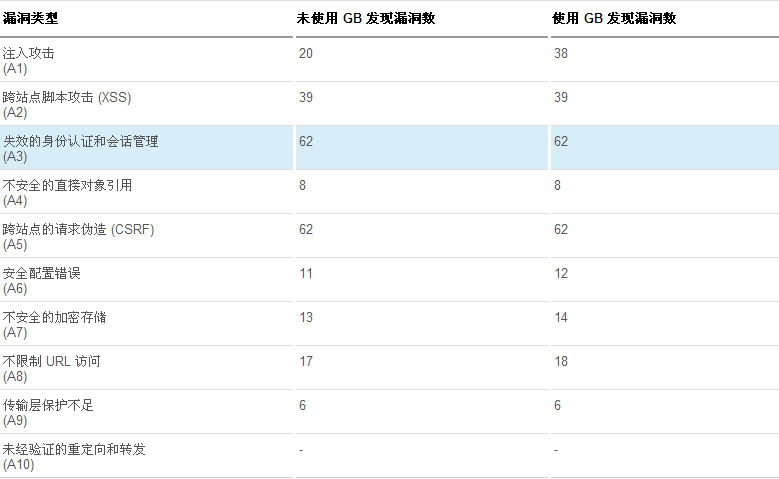
Task: Click value 14 in the 不安全的加密存储 row
Action: (x=561, y=317)
